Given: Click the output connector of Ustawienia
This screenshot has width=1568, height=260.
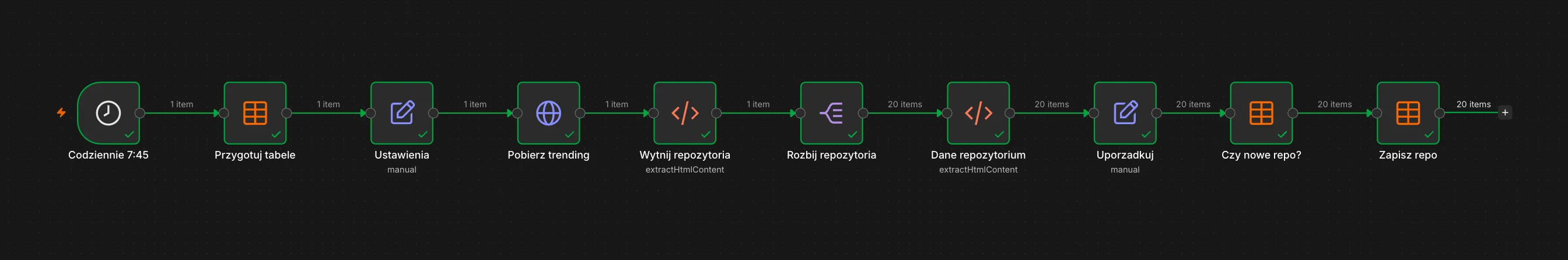Looking at the screenshot, I should coord(433,113).
